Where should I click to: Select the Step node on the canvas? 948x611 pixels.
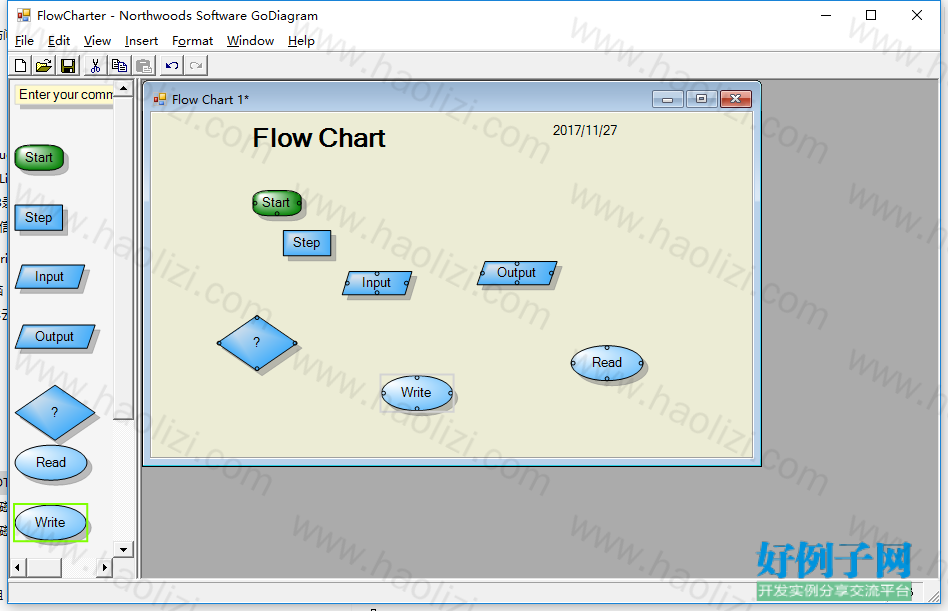coord(307,243)
